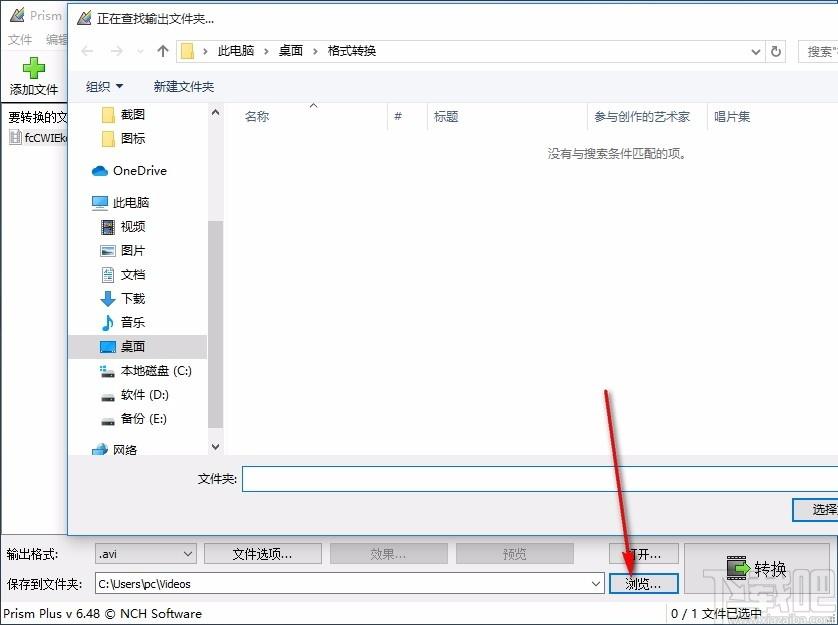Click the 打开... button
The width and height of the screenshot is (838, 625).
643,554
